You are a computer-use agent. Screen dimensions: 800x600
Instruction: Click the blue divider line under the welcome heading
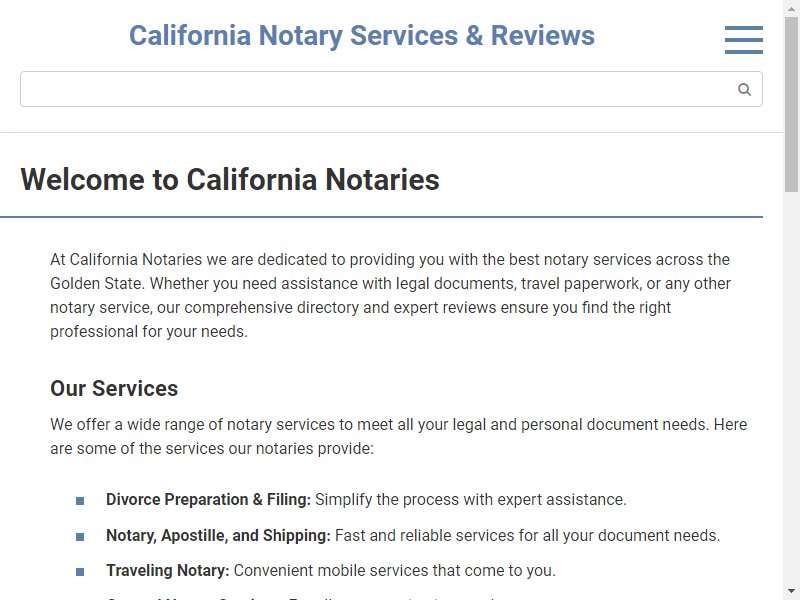[x=381, y=217]
